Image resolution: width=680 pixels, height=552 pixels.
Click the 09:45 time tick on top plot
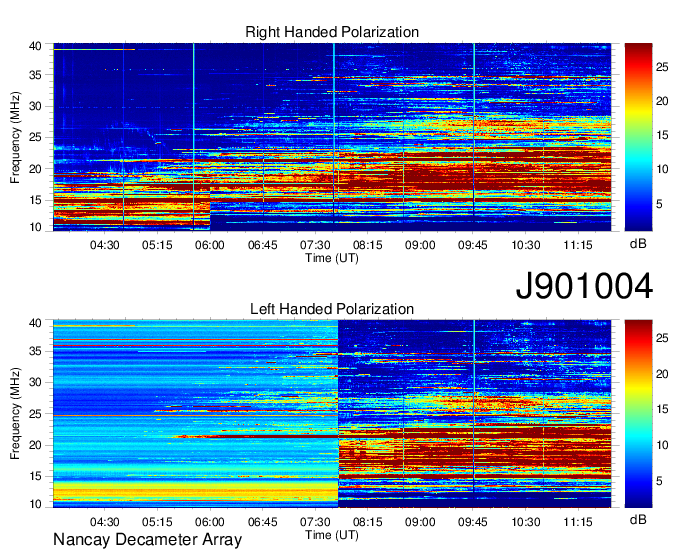[473, 245]
